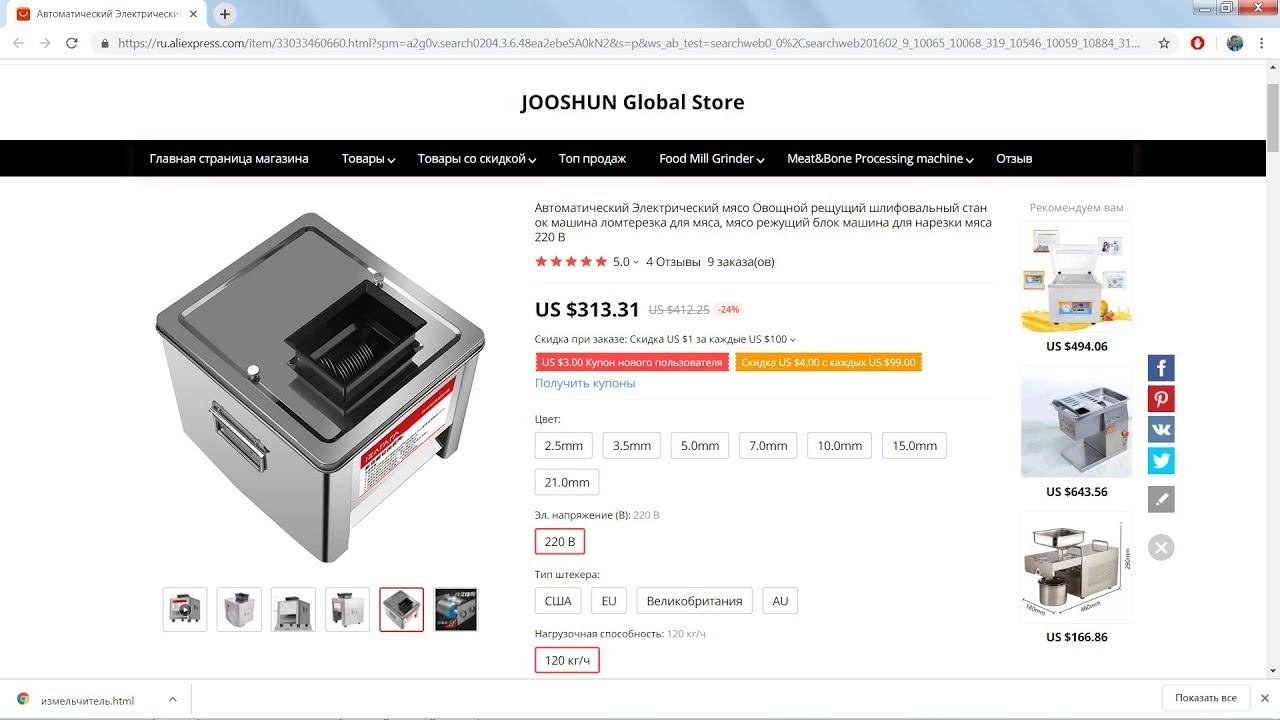Share product via VK icon
The image size is (1280, 720).
pyautogui.click(x=1161, y=430)
